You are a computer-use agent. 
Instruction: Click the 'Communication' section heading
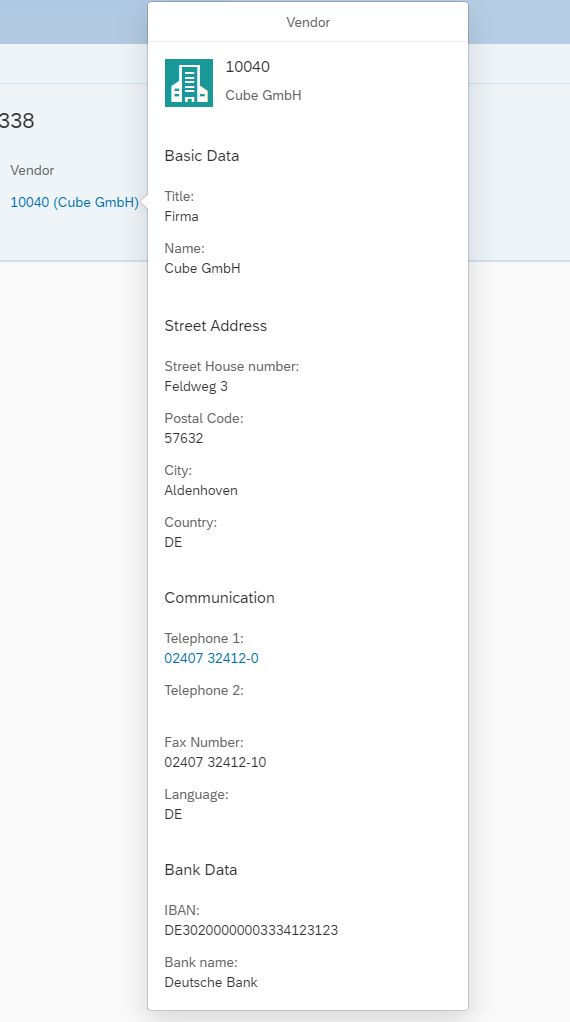pos(220,598)
